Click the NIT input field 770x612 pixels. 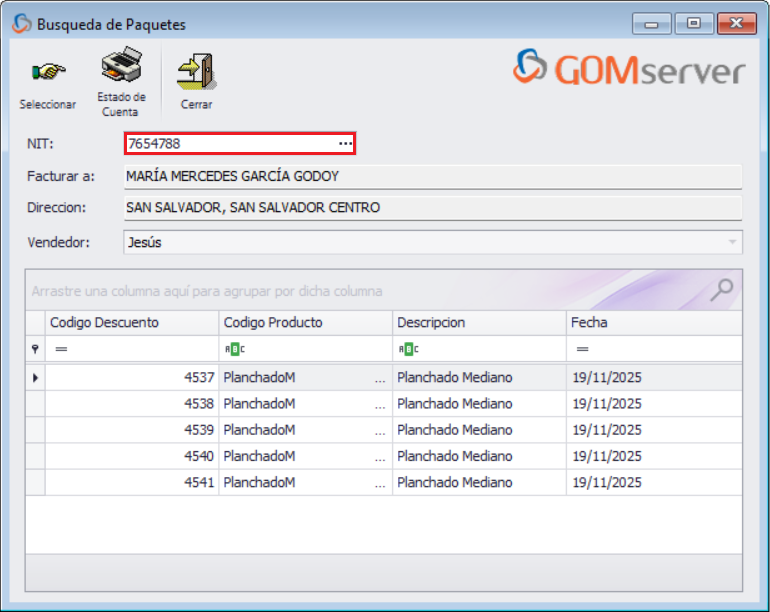coord(228,144)
